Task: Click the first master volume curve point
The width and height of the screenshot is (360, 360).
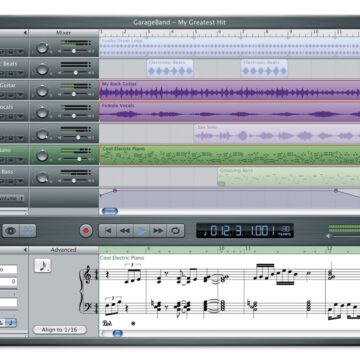Action: pos(115,190)
